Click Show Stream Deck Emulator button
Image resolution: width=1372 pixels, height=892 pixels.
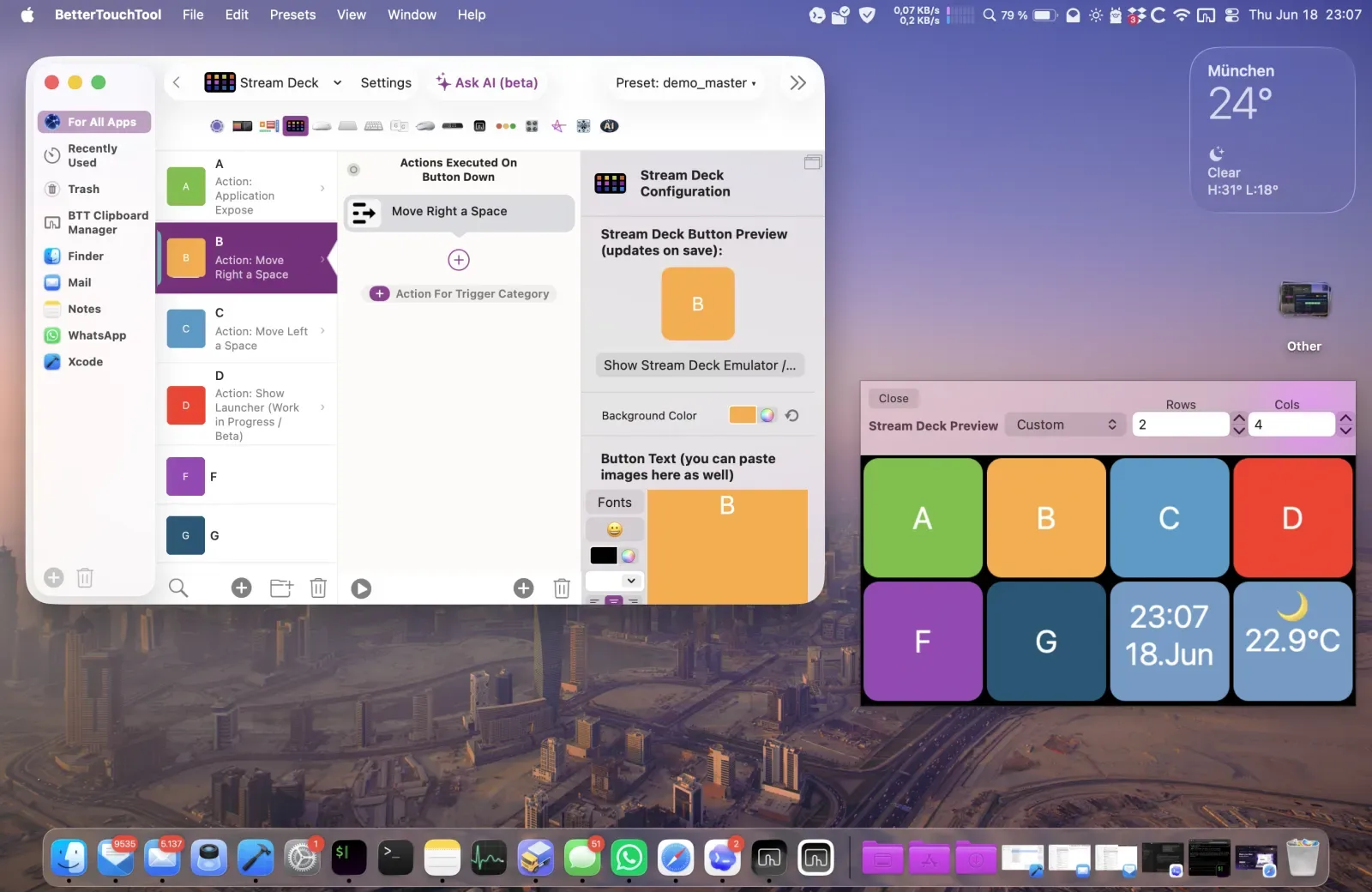(x=700, y=365)
